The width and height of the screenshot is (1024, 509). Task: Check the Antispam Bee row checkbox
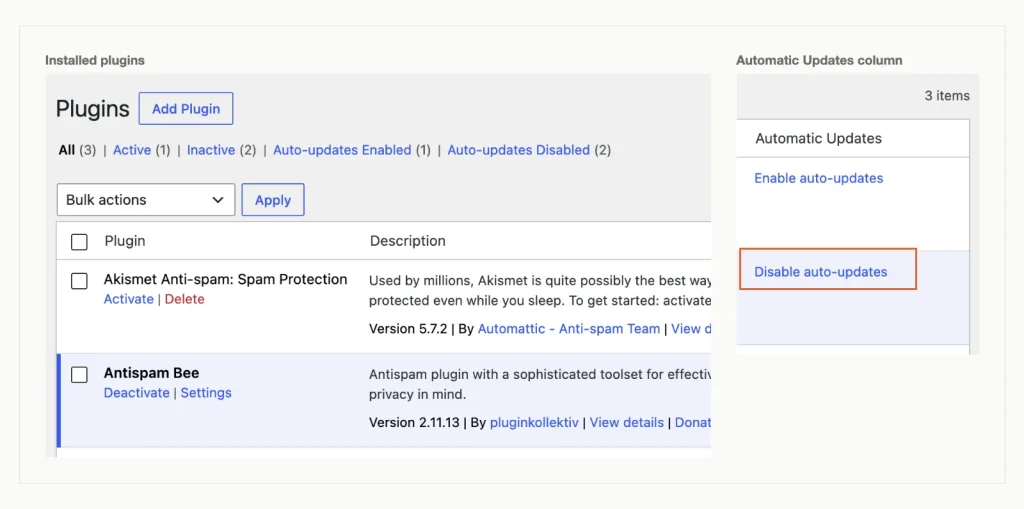tap(79, 374)
